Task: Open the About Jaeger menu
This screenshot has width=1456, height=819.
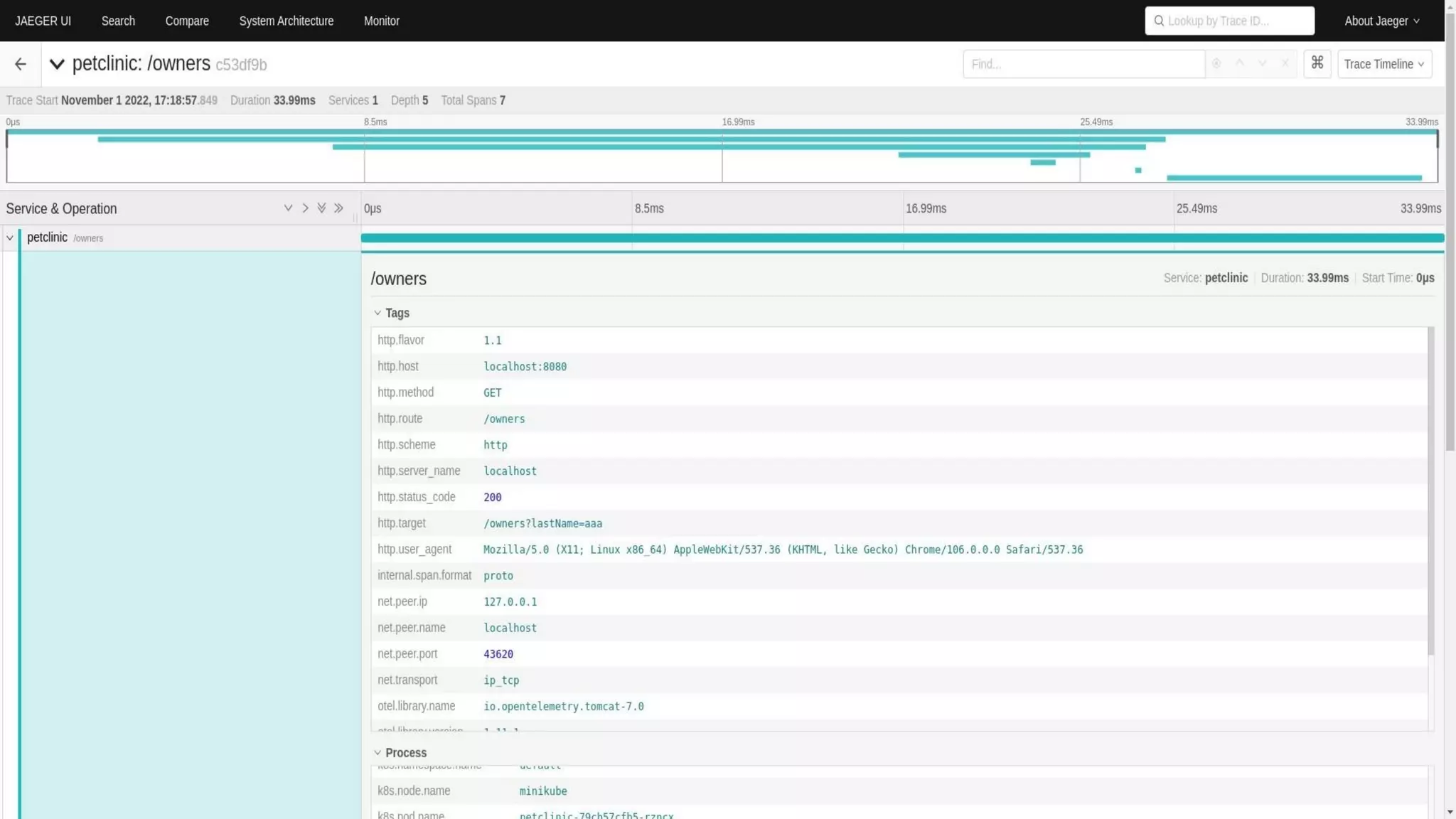Action: click(1381, 21)
